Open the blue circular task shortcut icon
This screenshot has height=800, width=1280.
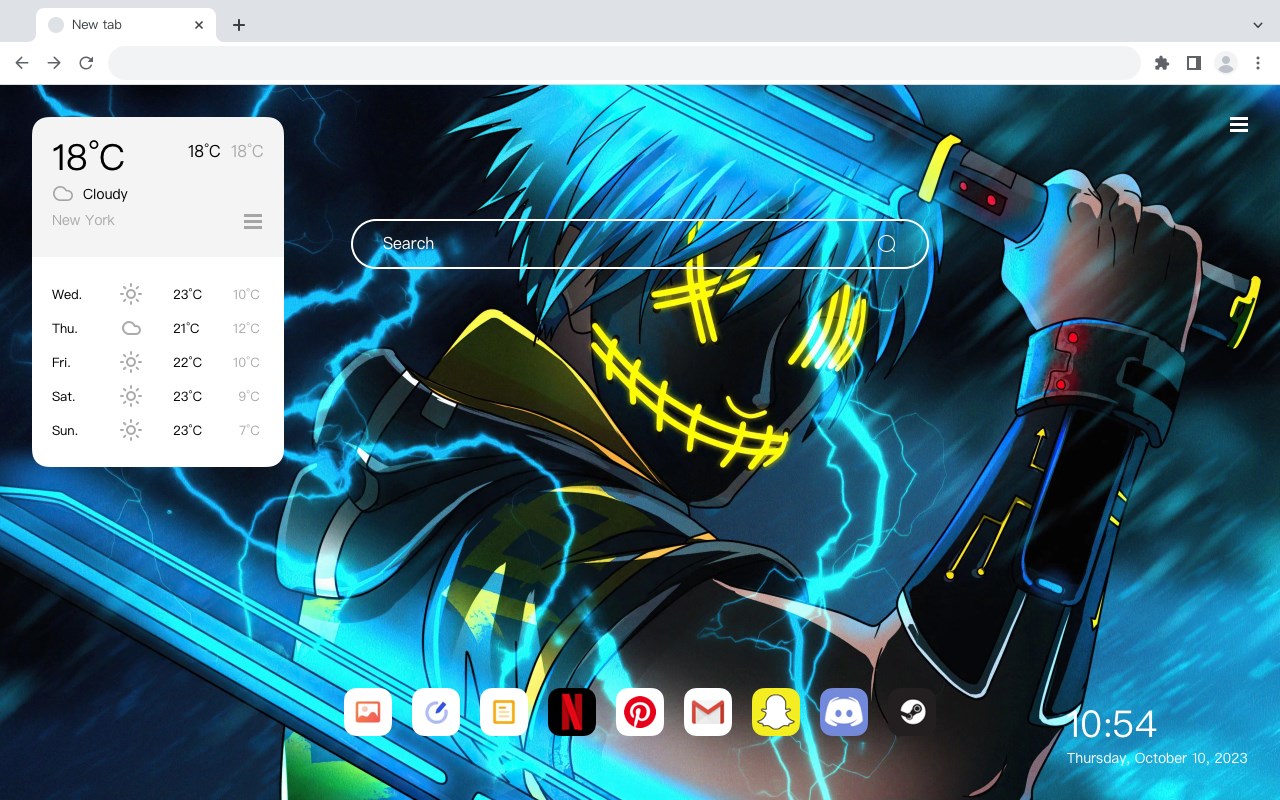point(436,712)
